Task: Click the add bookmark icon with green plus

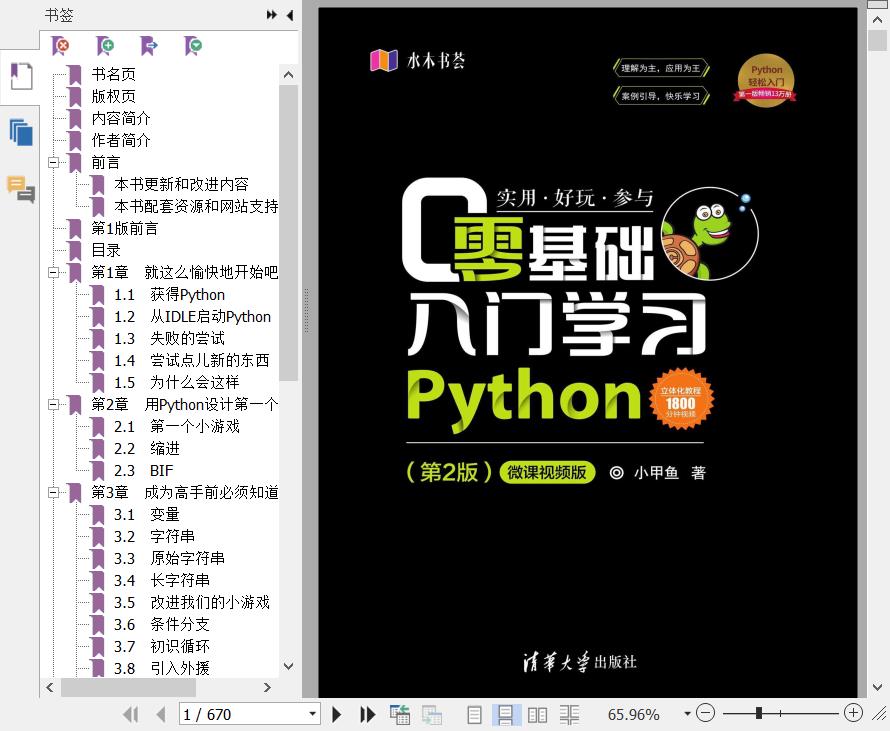Action: (x=104, y=45)
